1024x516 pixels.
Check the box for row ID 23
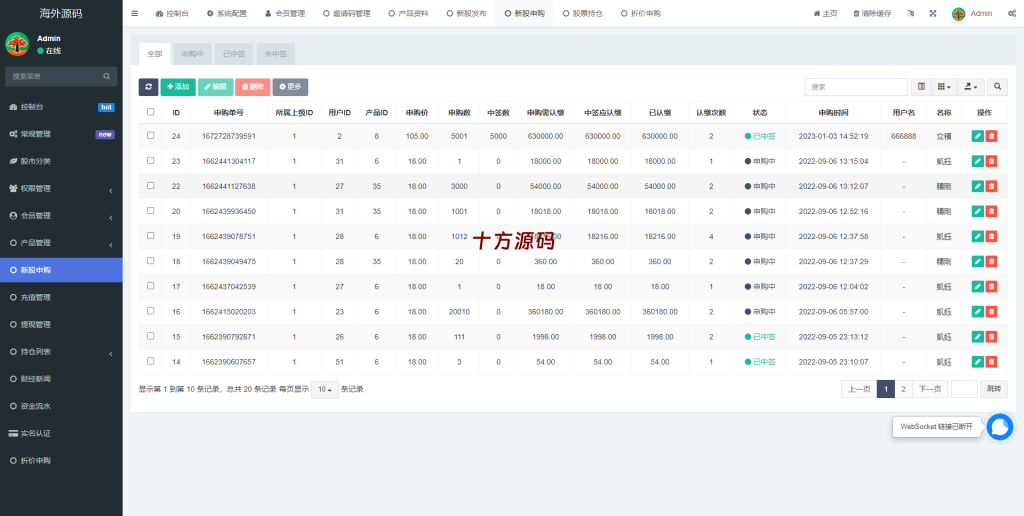tap(151, 160)
